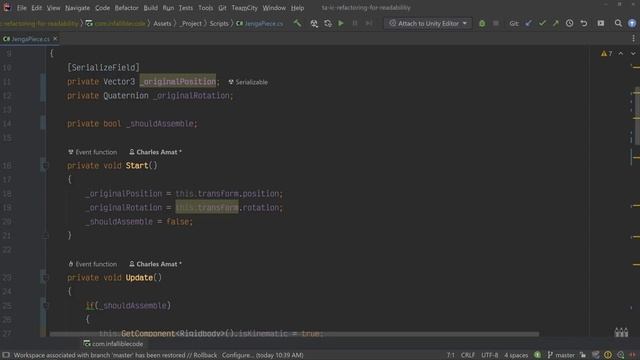Go to previous highlighted error arrow
640x360 pixels.
(621, 53)
